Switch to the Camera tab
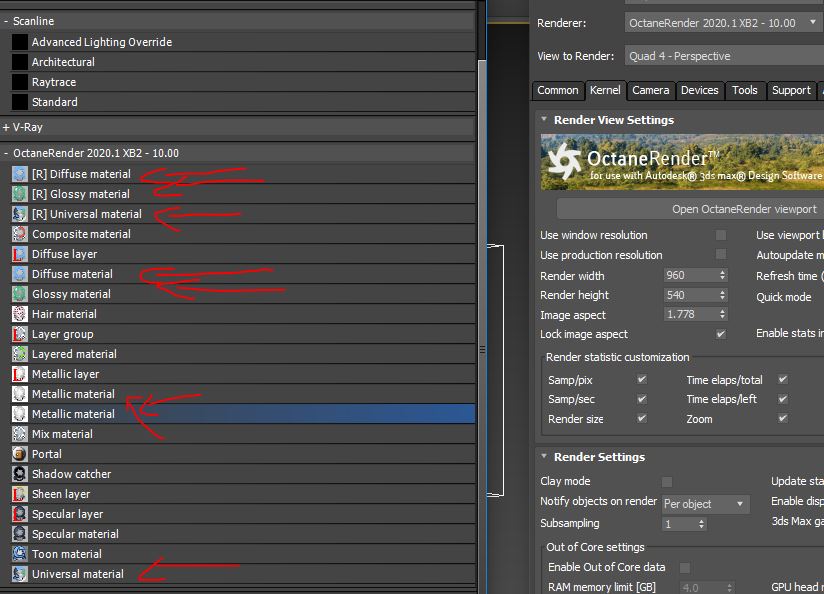The width and height of the screenshot is (824, 594). click(x=651, y=90)
